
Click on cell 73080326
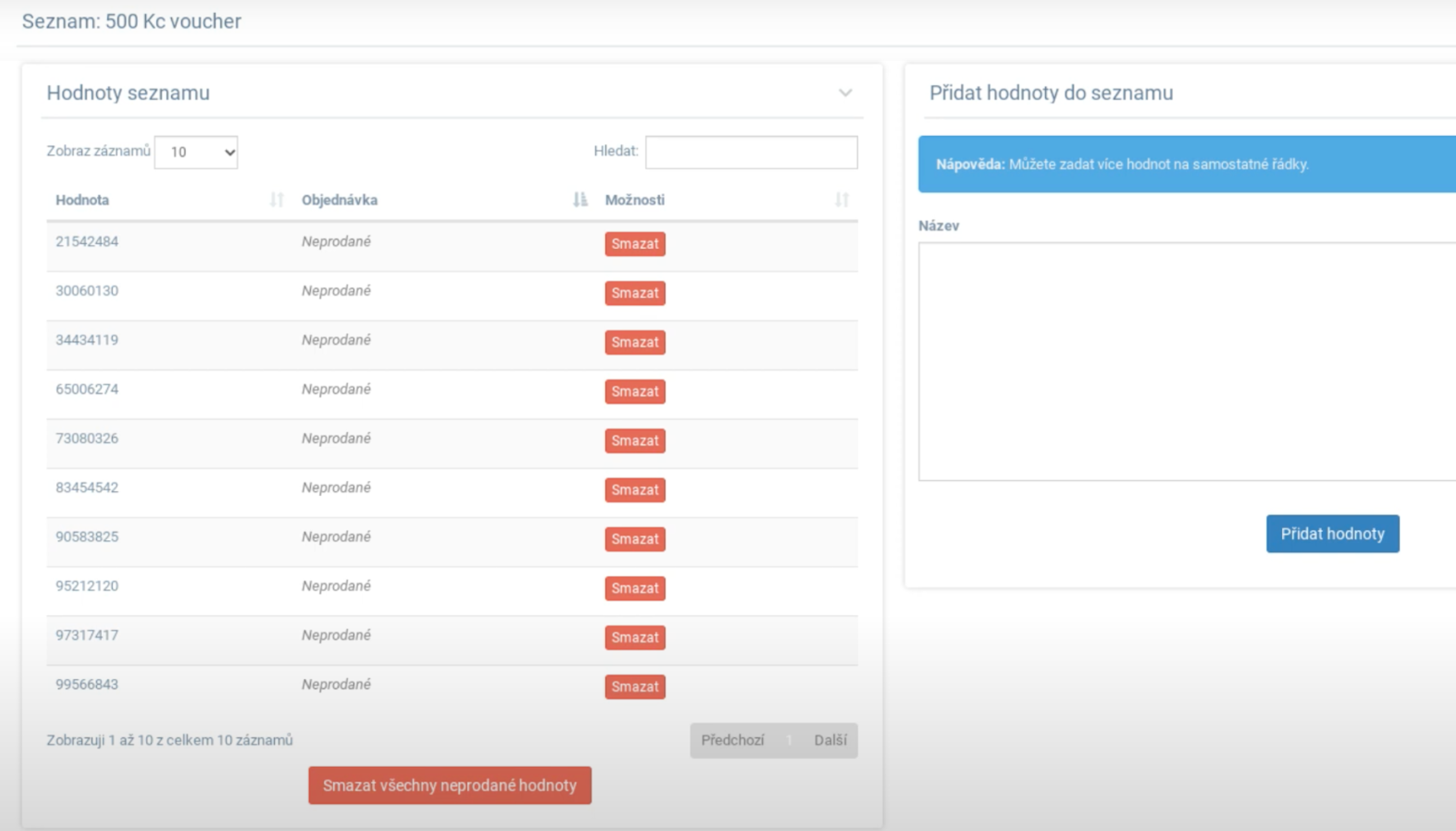point(87,439)
